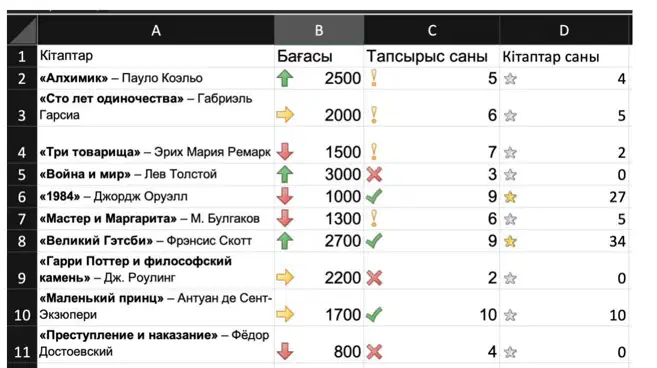Click the gold star beside 34
Viewport: 657px width, 368px height.
tap(510, 241)
